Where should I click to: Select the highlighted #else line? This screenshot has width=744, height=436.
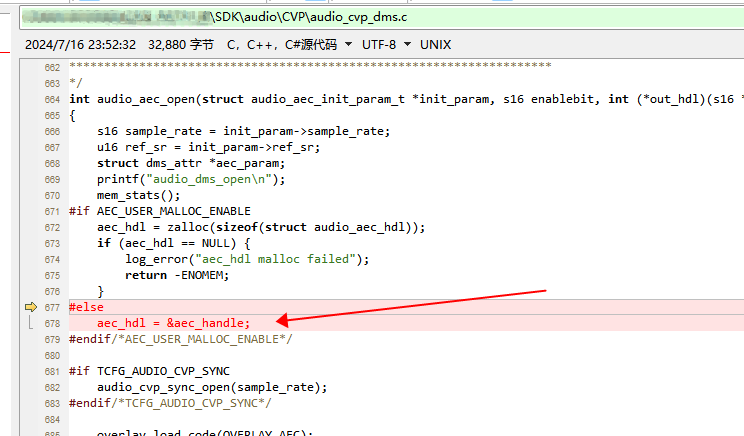(406, 307)
